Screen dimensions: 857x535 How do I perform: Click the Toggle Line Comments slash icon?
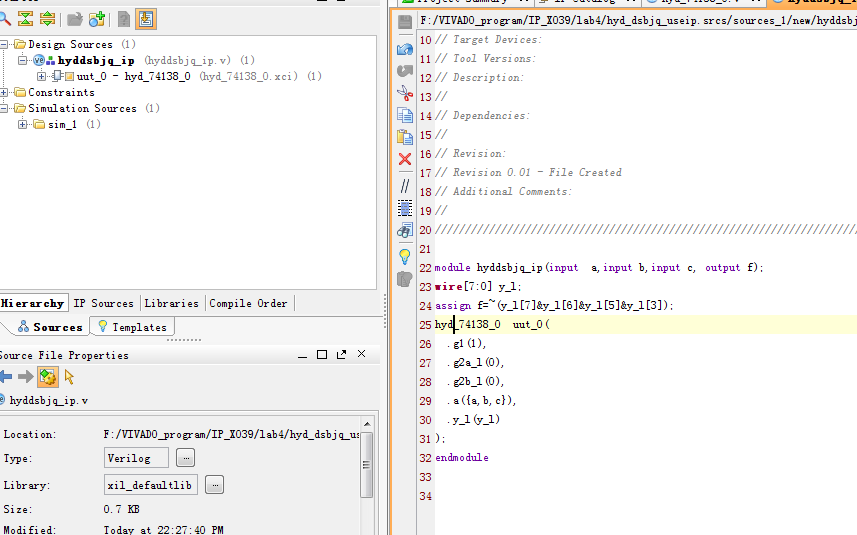(x=405, y=185)
